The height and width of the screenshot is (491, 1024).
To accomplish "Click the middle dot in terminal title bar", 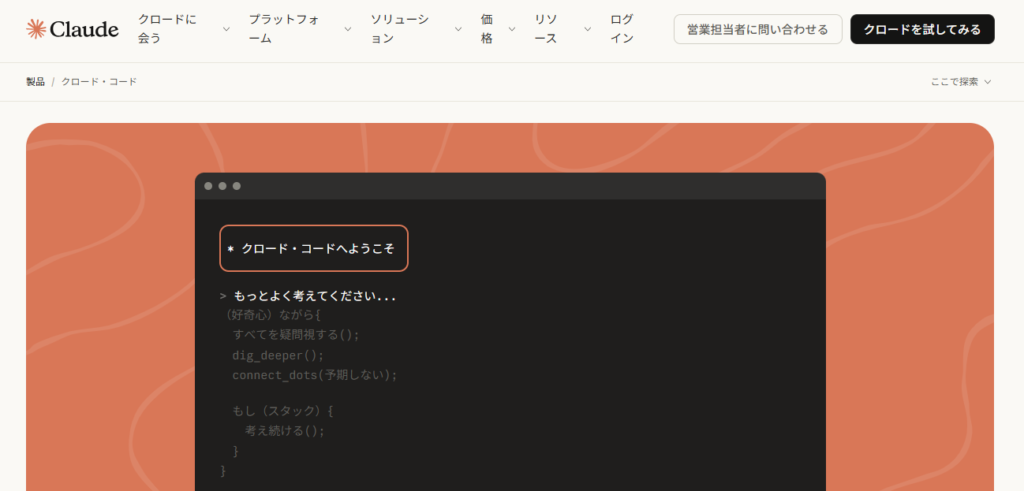I will [x=222, y=186].
